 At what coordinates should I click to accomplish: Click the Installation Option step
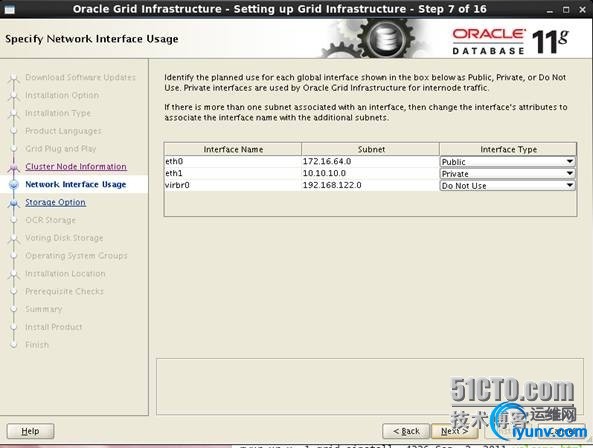(62, 95)
